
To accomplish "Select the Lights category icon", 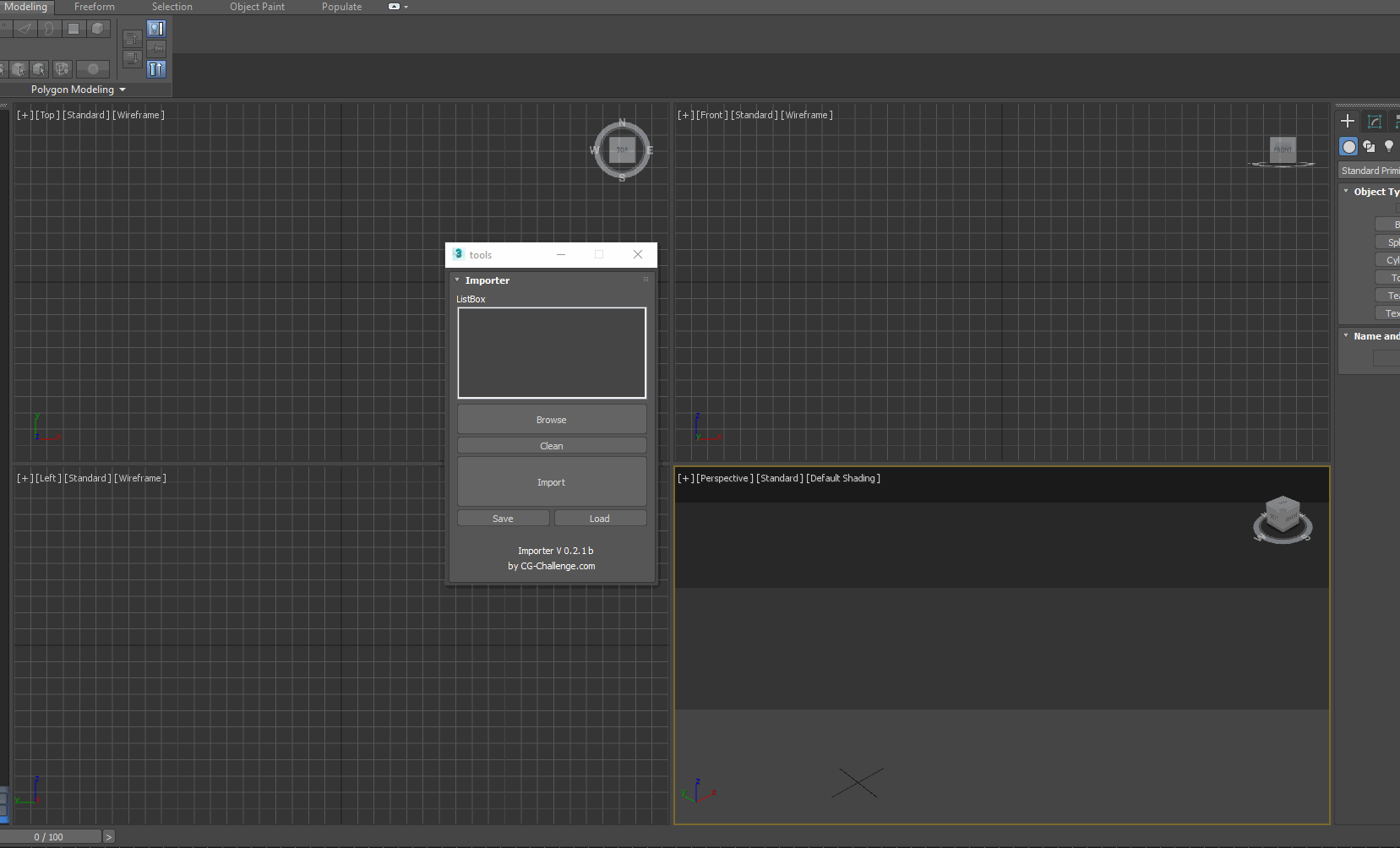I will point(1388,147).
